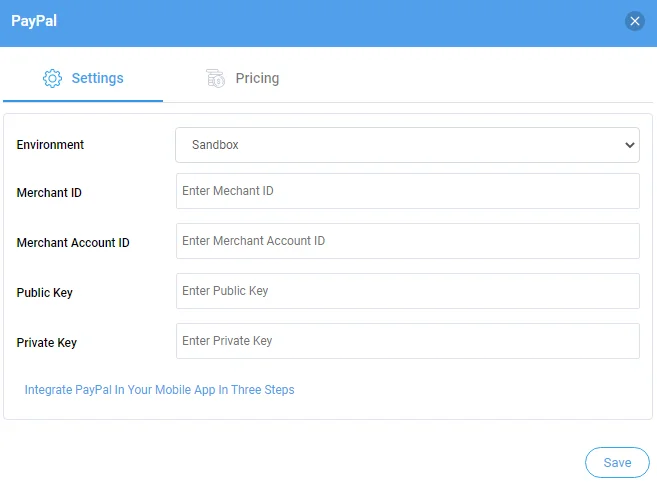Viewport: 657px width, 484px height.
Task: Close the PayPal dialog with the X icon
Action: [634, 21]
